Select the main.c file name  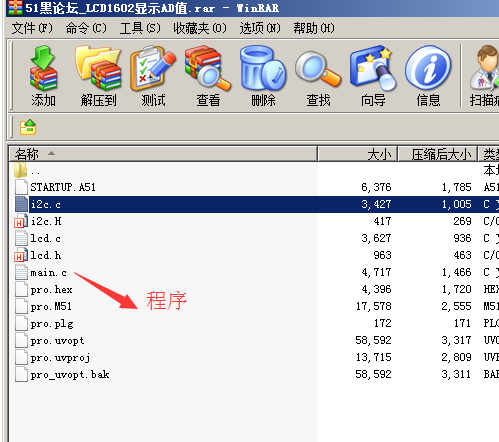click(x=49, y=272)
